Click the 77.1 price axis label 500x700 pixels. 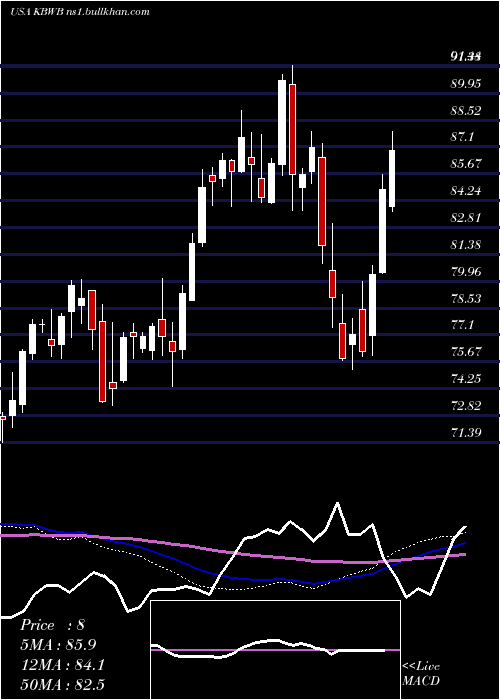[x=462, y=325]
